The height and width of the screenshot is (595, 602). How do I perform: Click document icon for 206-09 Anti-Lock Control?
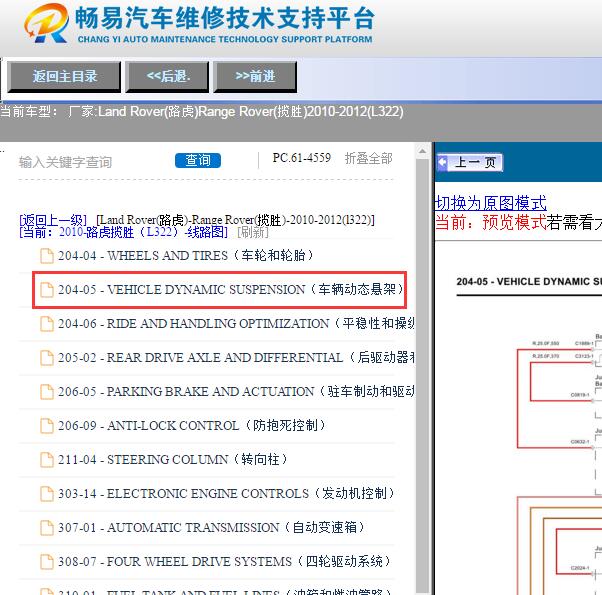tap(47, 426)
